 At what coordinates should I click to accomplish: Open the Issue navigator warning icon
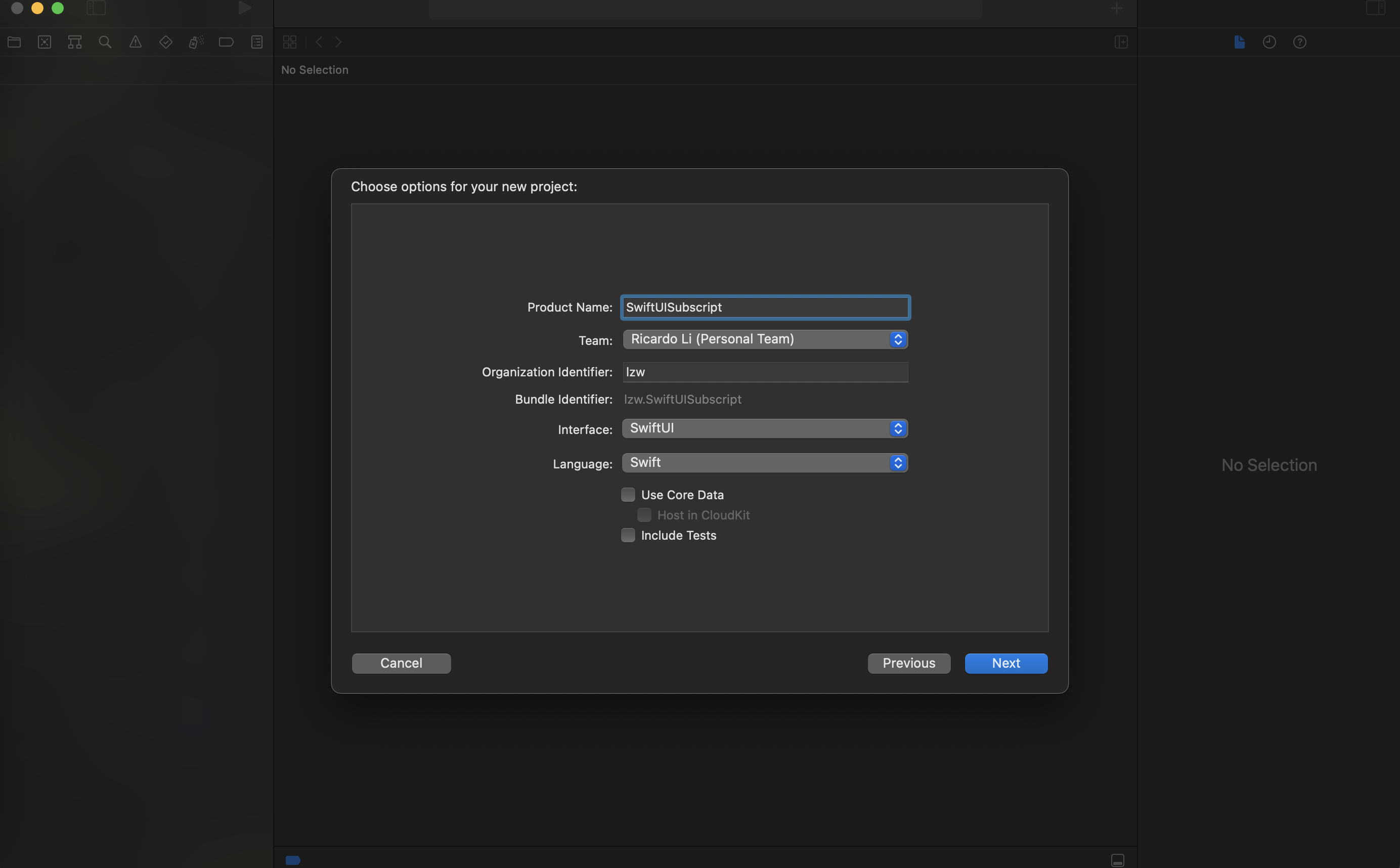click(136, 42)
